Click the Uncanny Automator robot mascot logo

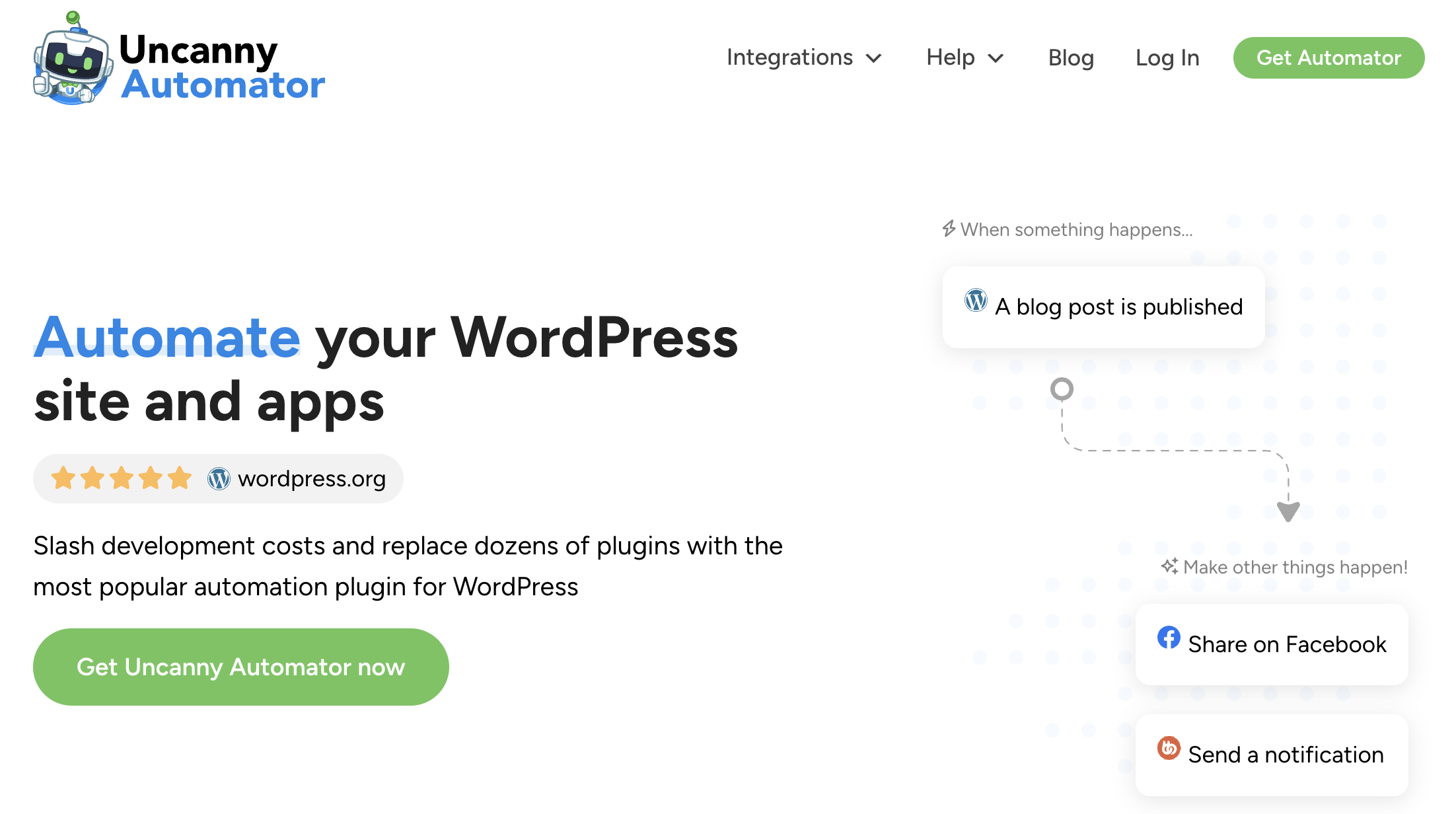[x=73, y=58]
